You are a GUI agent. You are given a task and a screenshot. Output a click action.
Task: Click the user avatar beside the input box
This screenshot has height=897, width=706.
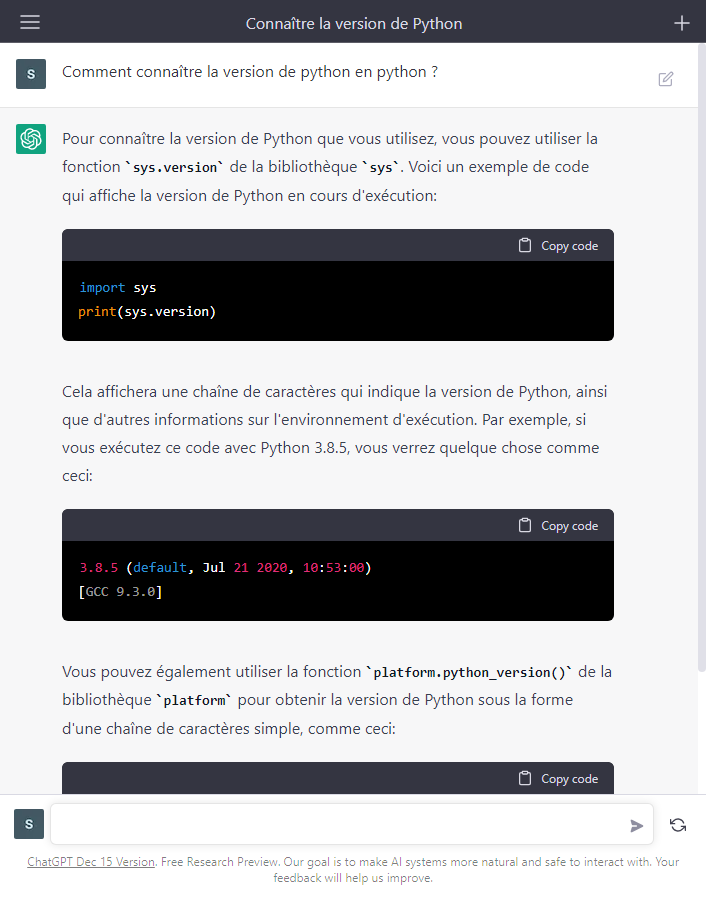tap(28, 824)
